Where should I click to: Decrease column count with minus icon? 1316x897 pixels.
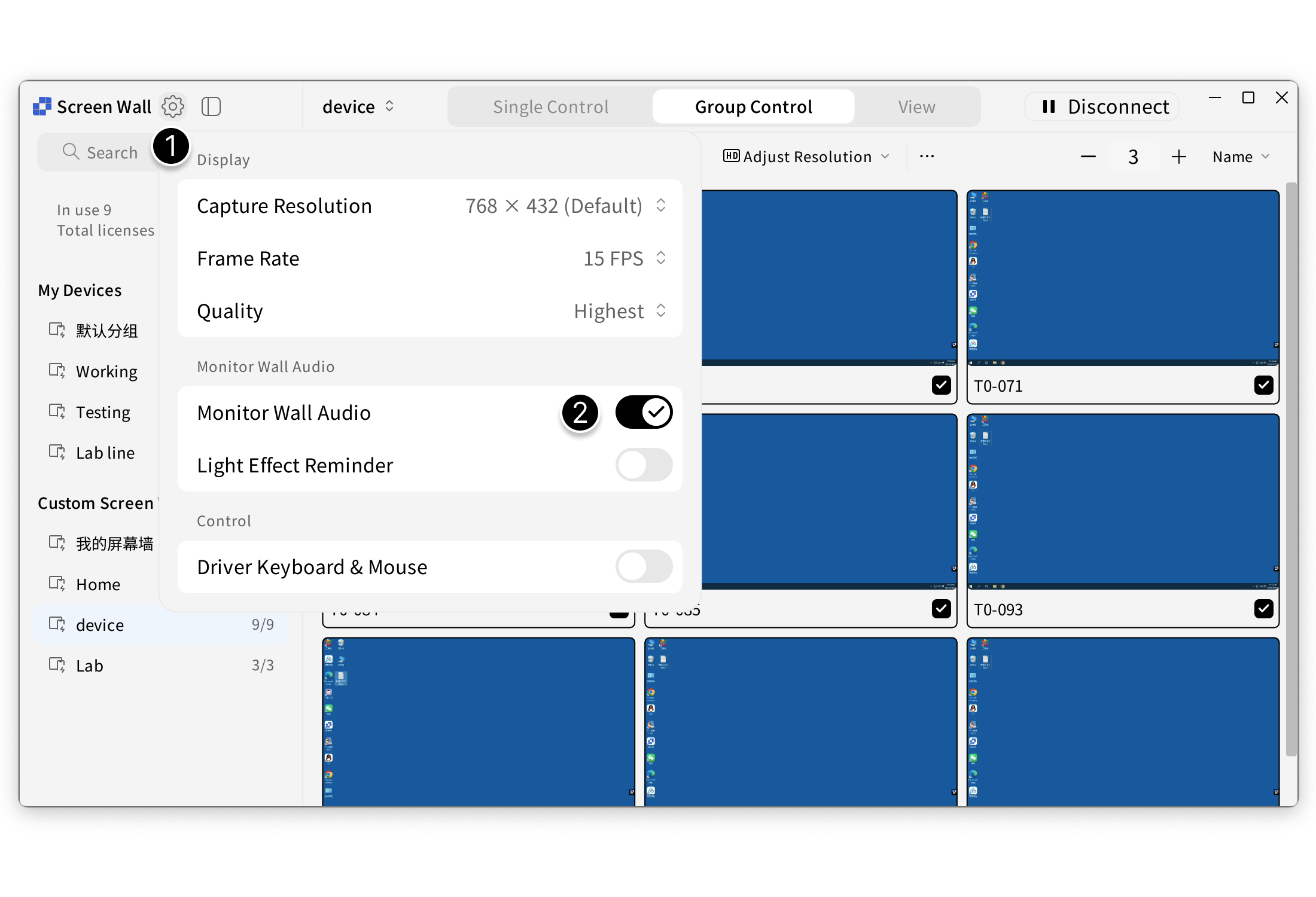(x=1088, y=157)
